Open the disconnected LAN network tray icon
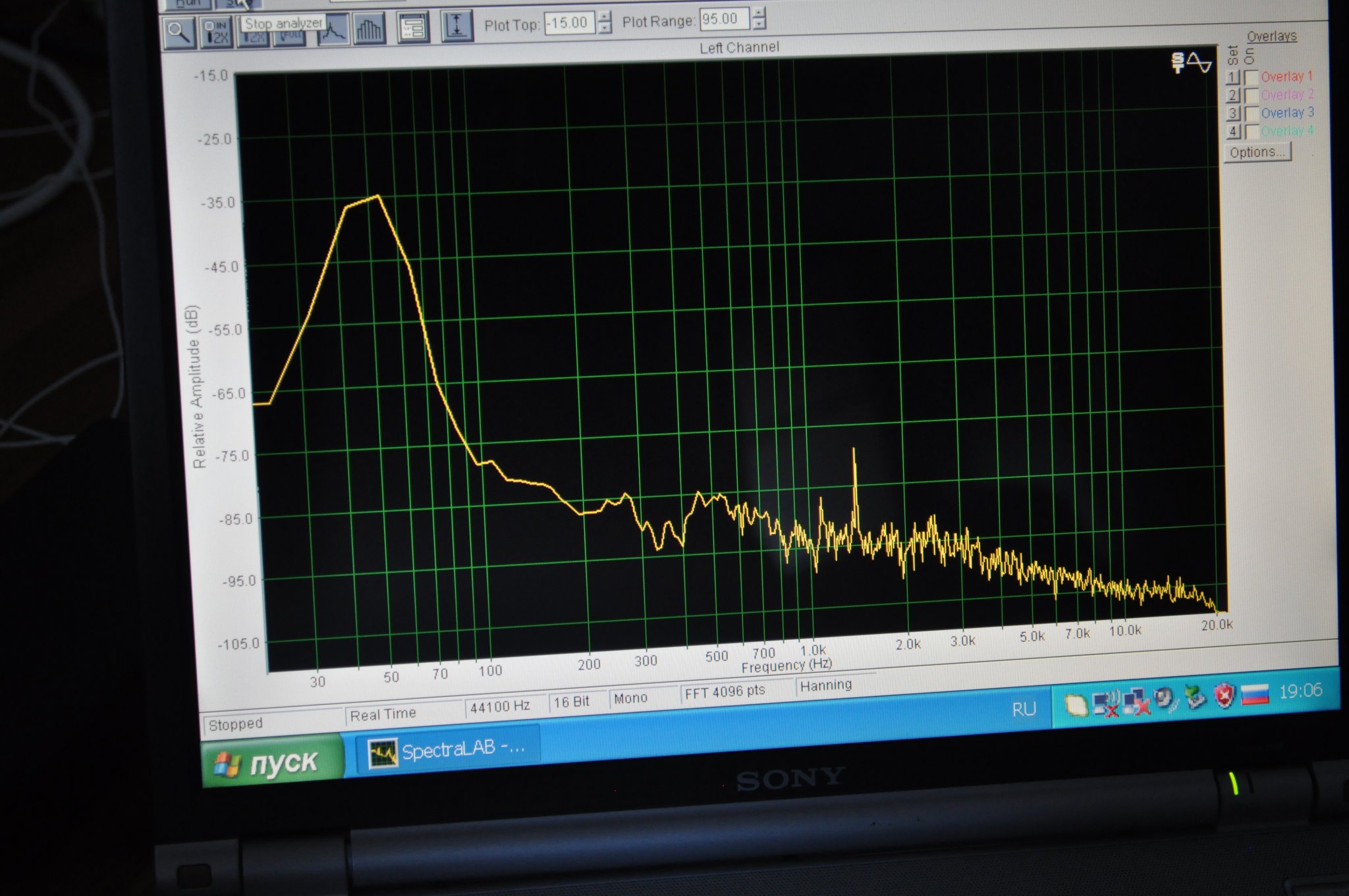Viewport: 1349px width, 896px height. click(x=1137, y=701)
